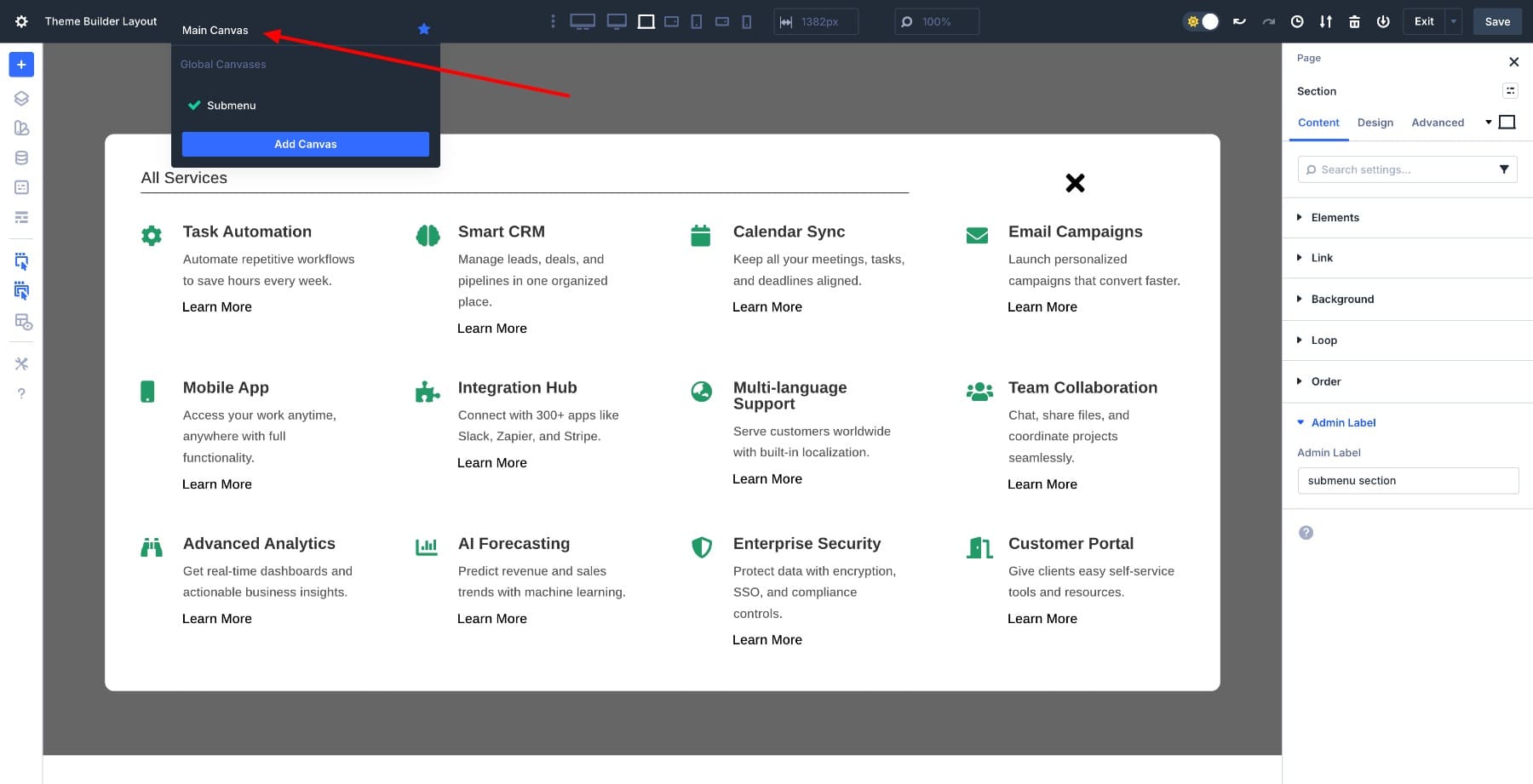Image resolution: width=1533 pixels, height=784 pixels.
Task: Toggle the light/dark mode switch
Action: 1202,22
